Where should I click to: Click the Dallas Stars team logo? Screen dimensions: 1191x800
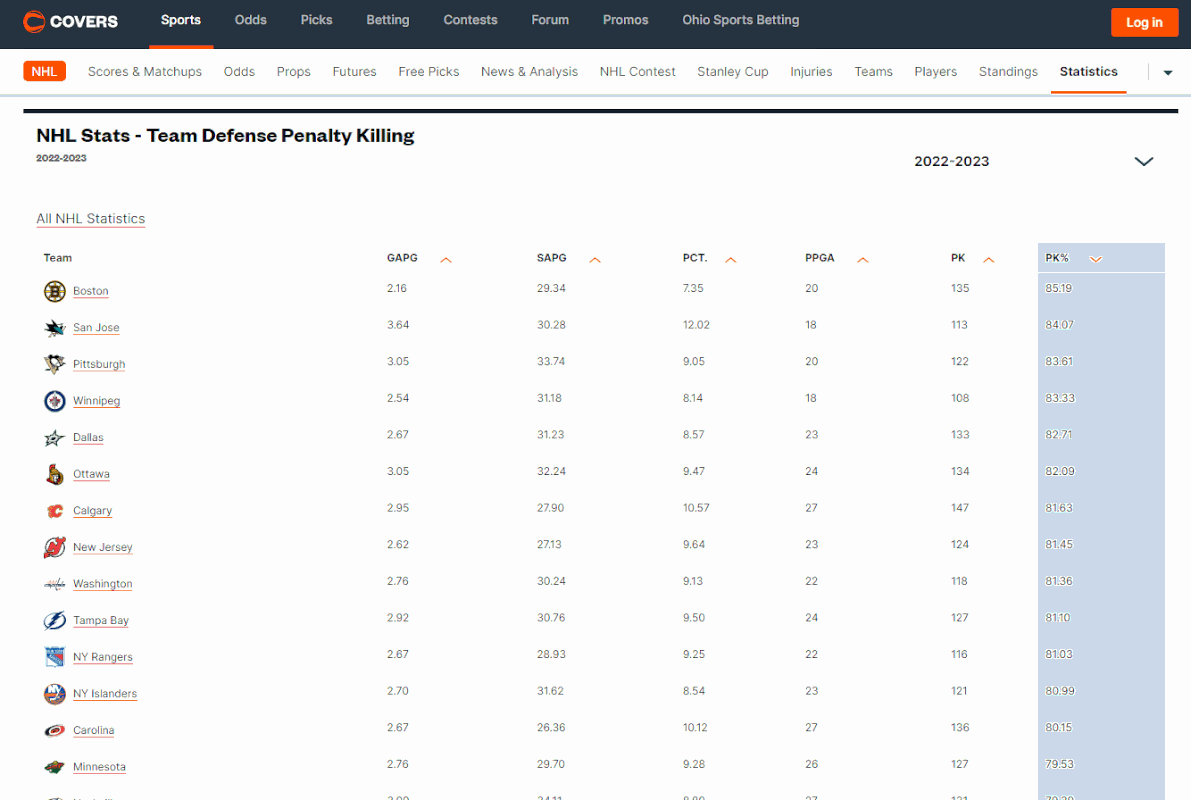(x=55, y=438)
